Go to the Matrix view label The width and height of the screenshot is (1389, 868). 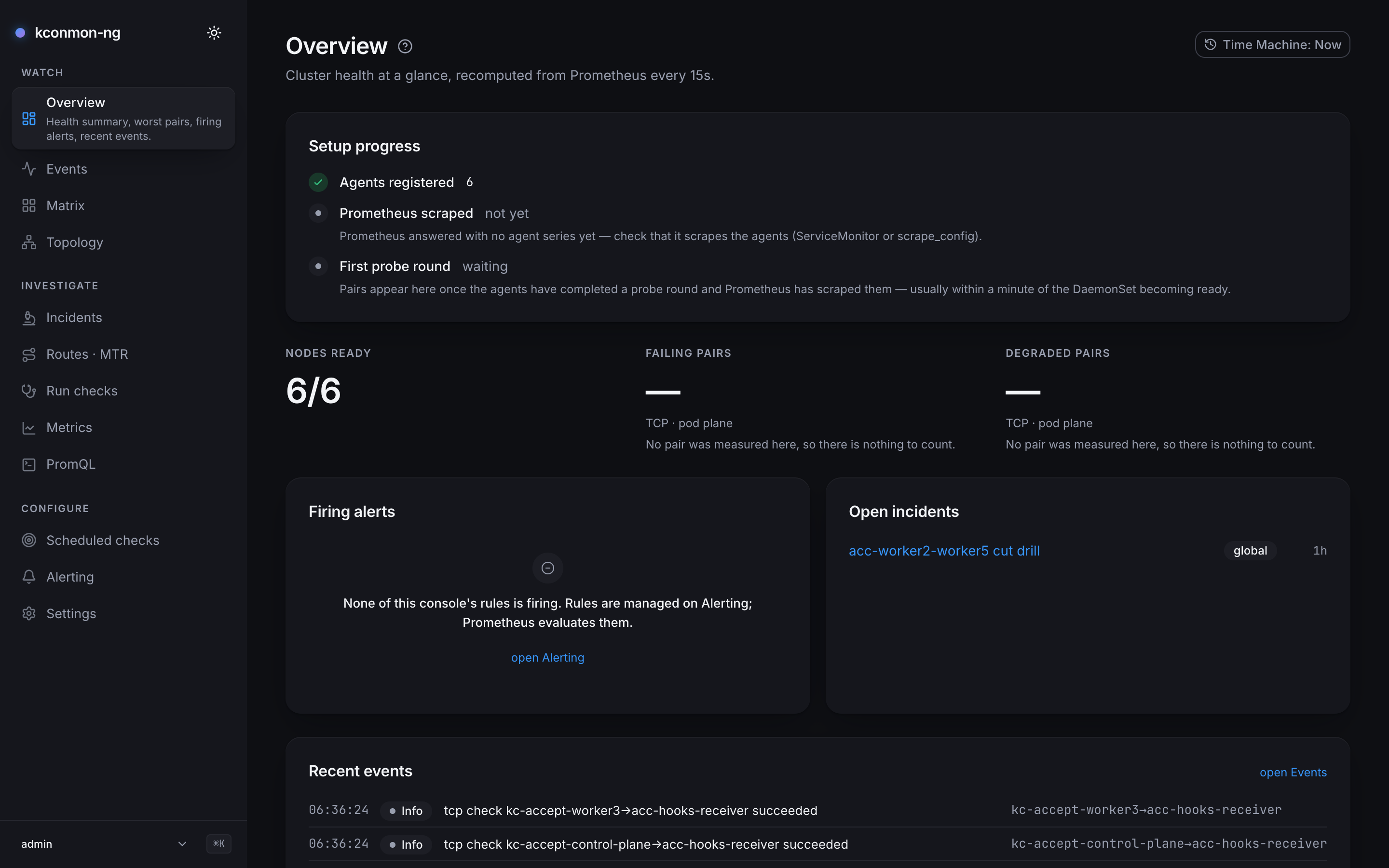(x=66, y=205)
